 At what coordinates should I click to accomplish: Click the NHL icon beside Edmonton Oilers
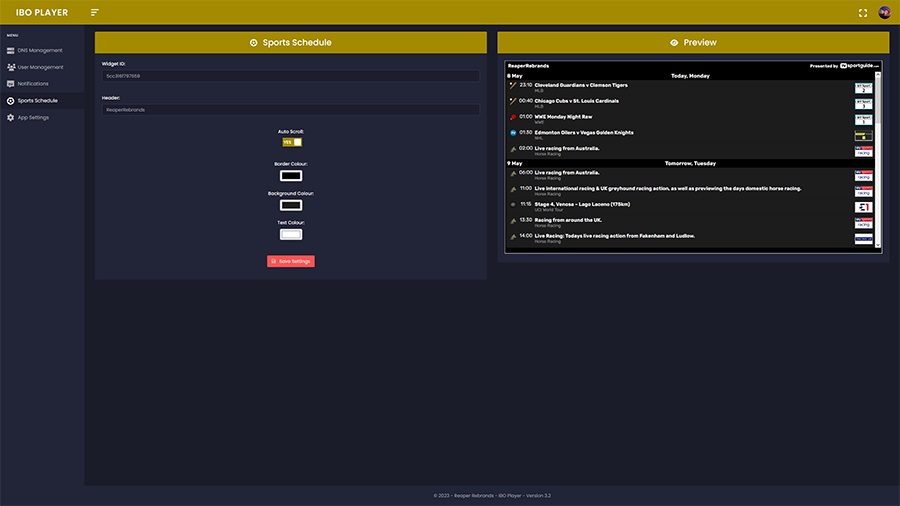tap(513, 132)
